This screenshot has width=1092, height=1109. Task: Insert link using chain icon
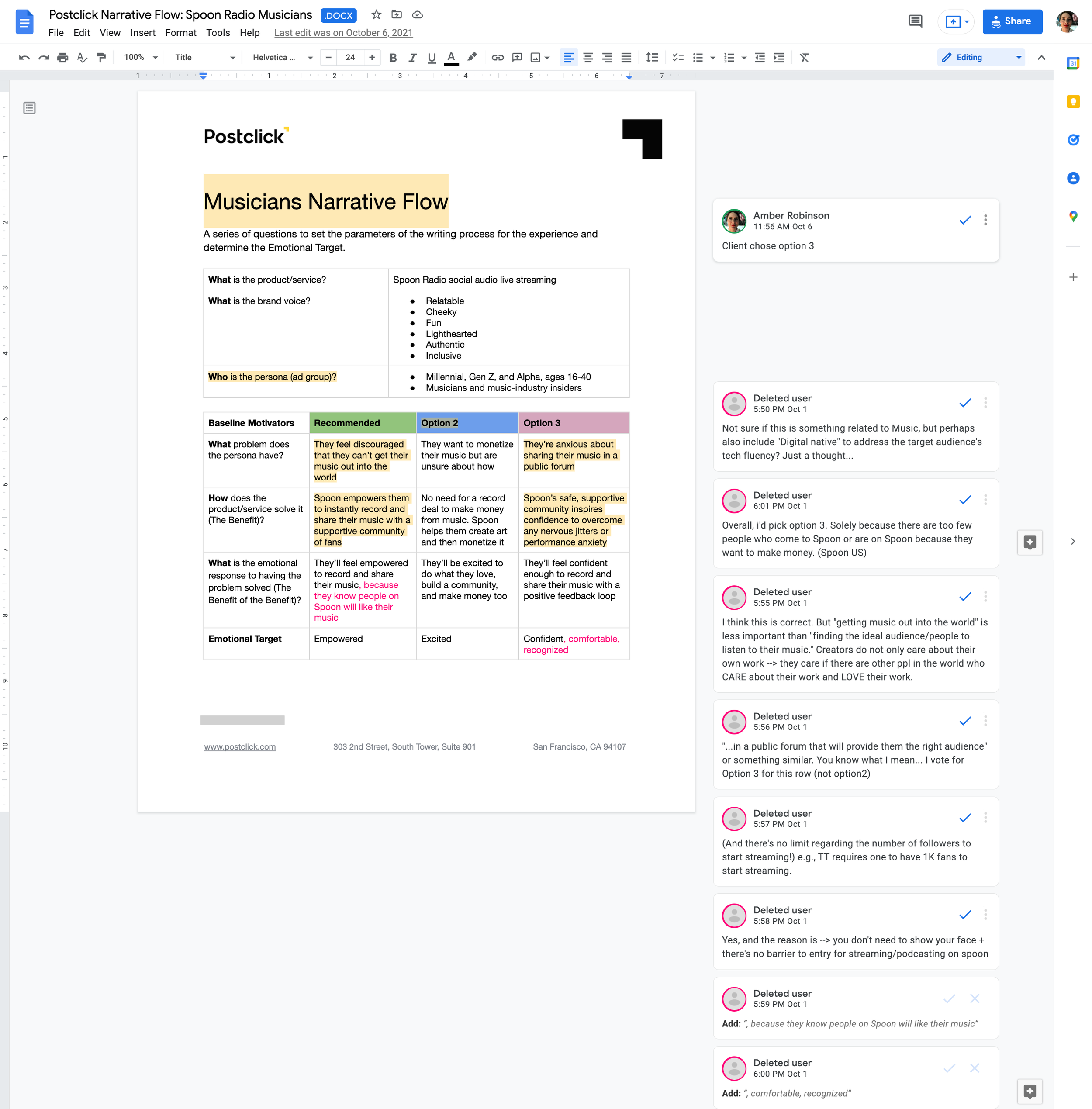click(x=497, y=57)
